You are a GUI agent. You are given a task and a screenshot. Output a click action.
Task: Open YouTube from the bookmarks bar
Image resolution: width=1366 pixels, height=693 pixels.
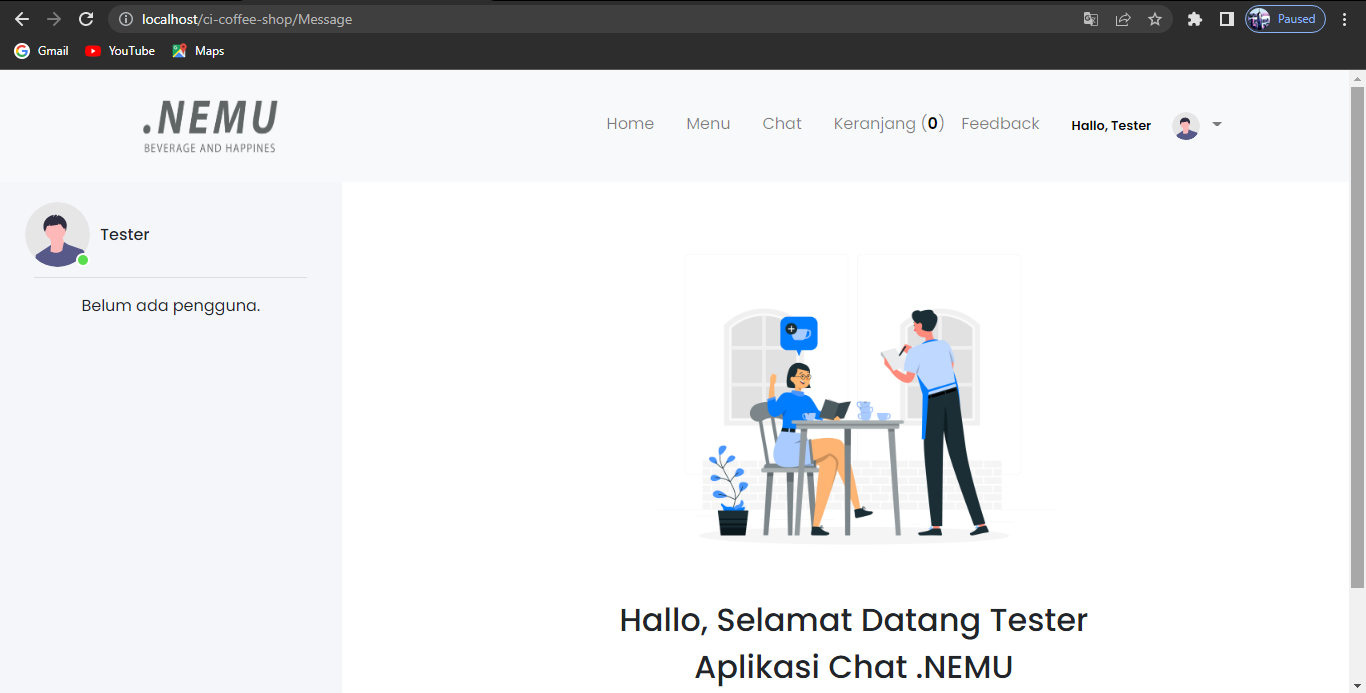click(119, 50)
